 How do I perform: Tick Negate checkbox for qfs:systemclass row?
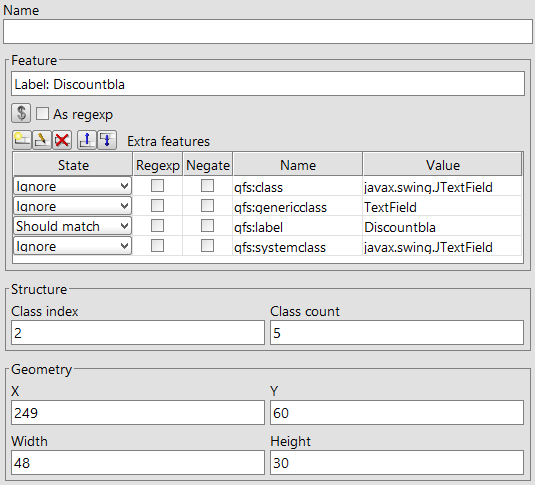pos(207,246)
